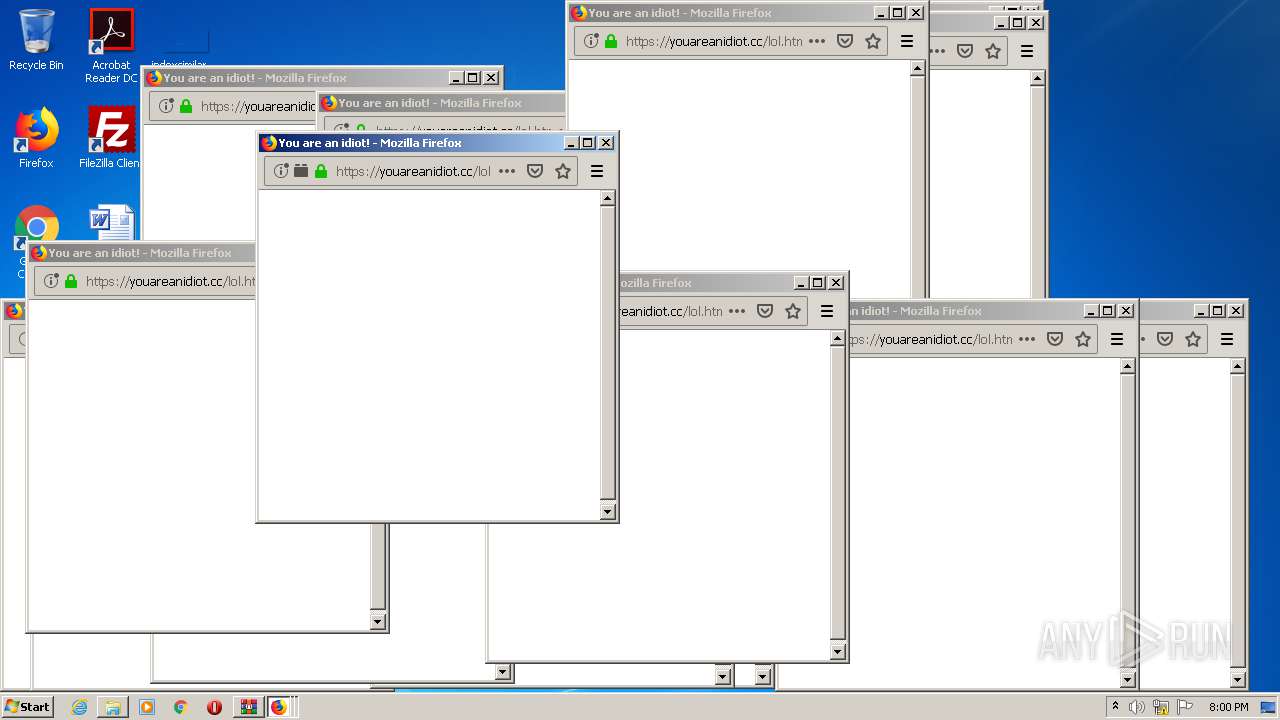Click the green padlock in the frontmost Firefox window
Image resolution: width=1280 pixels, height=720 pixels.
point(321,171)
